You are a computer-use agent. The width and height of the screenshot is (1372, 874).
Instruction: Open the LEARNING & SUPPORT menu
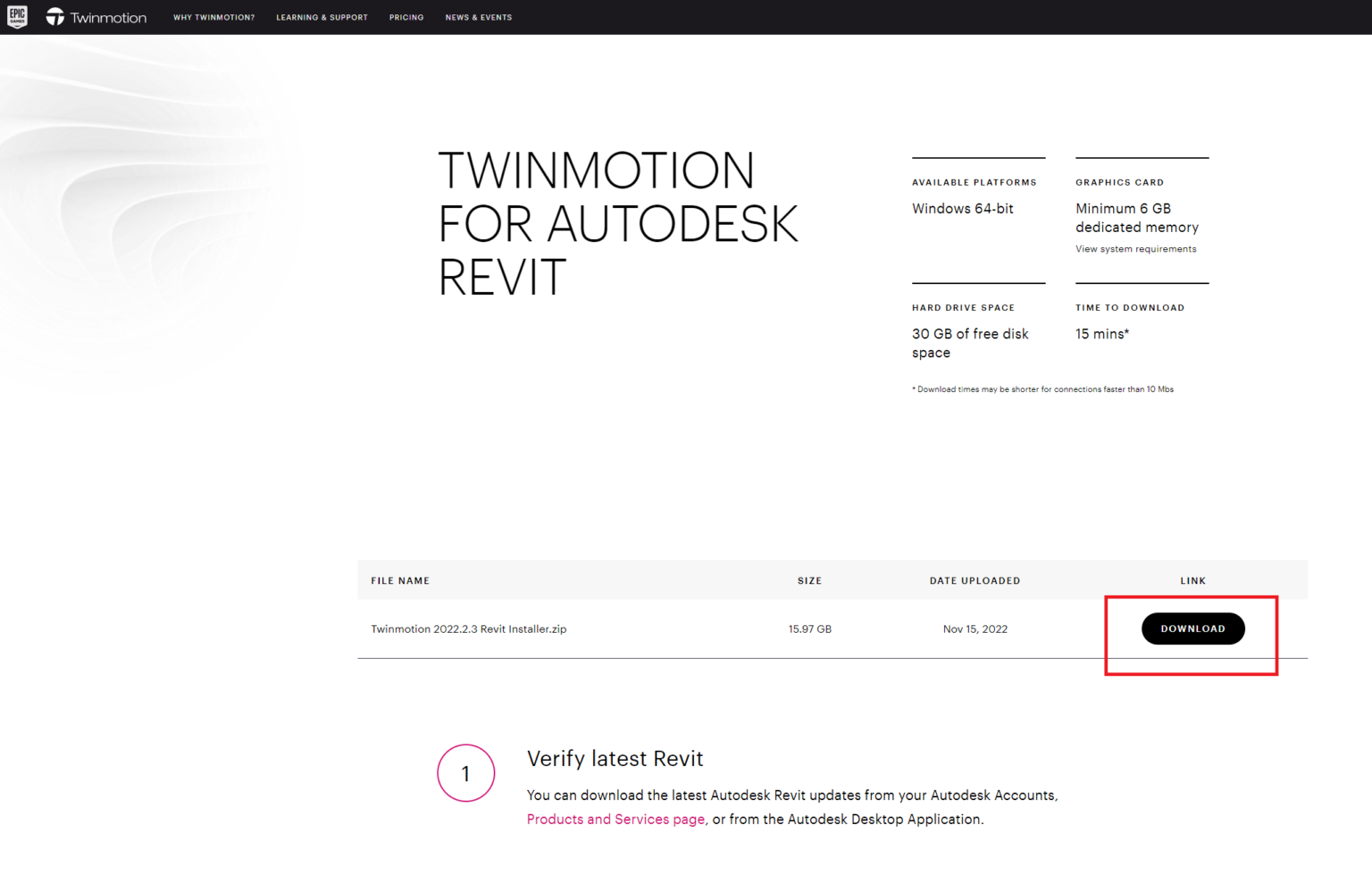click(322, 17)
